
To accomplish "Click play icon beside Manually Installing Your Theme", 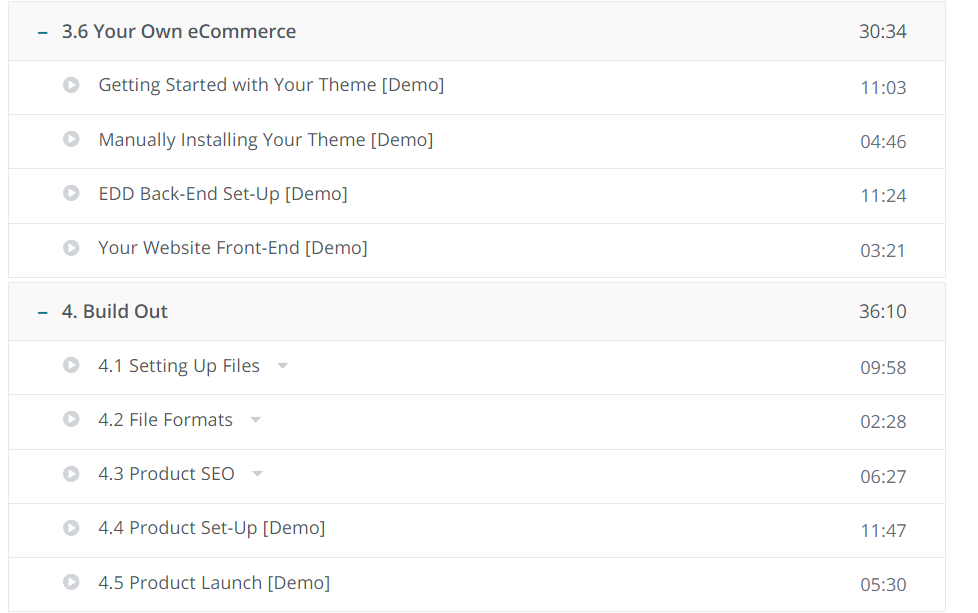I will pos(71,139).
